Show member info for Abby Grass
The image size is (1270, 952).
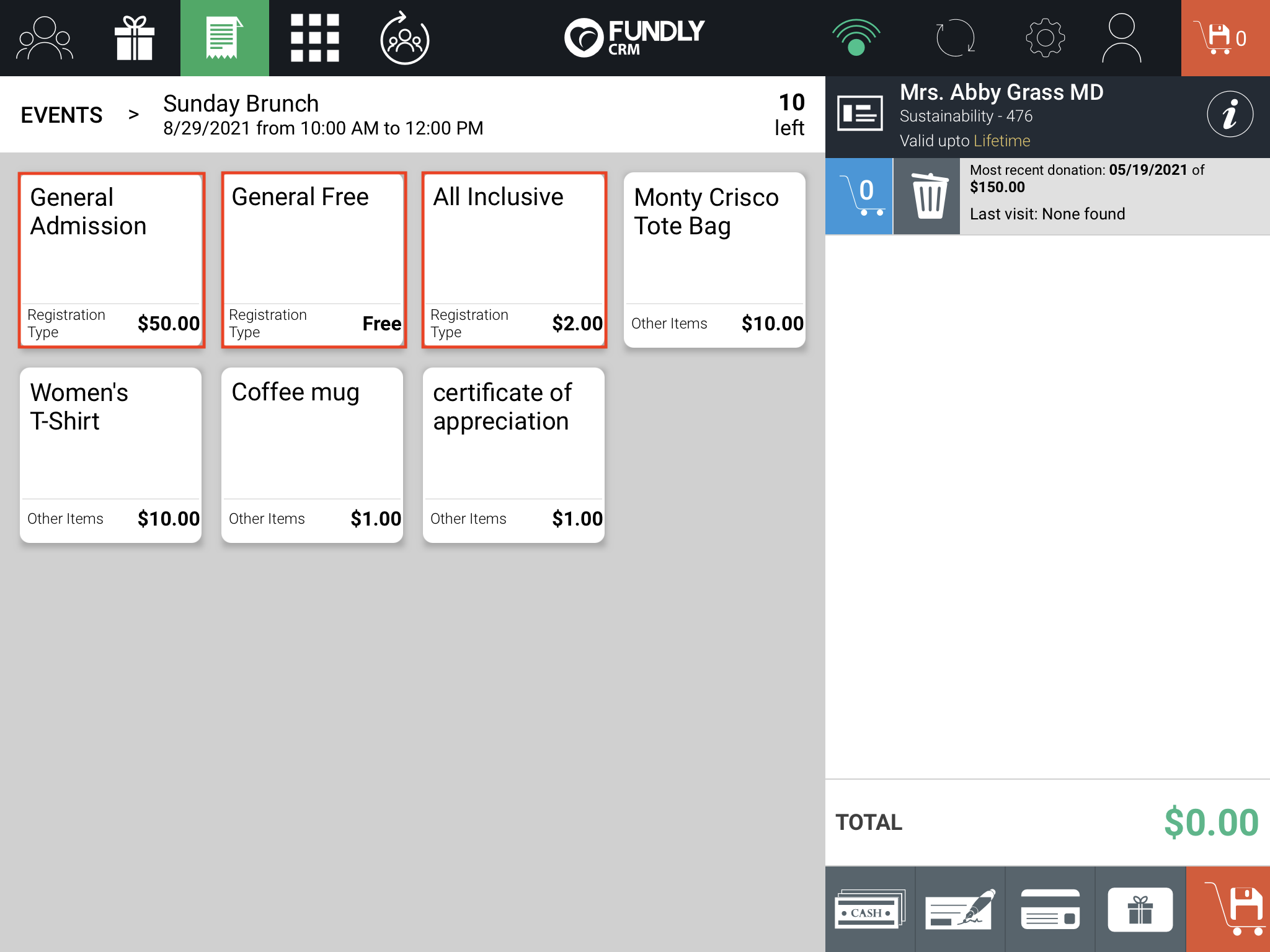coord(1230,115)
